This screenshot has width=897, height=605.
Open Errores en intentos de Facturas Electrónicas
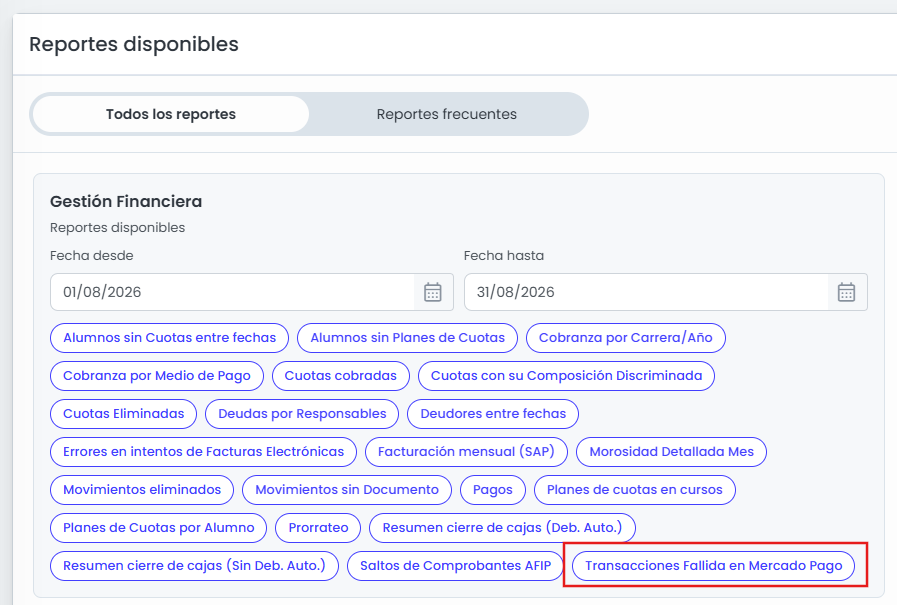[204, 452]
